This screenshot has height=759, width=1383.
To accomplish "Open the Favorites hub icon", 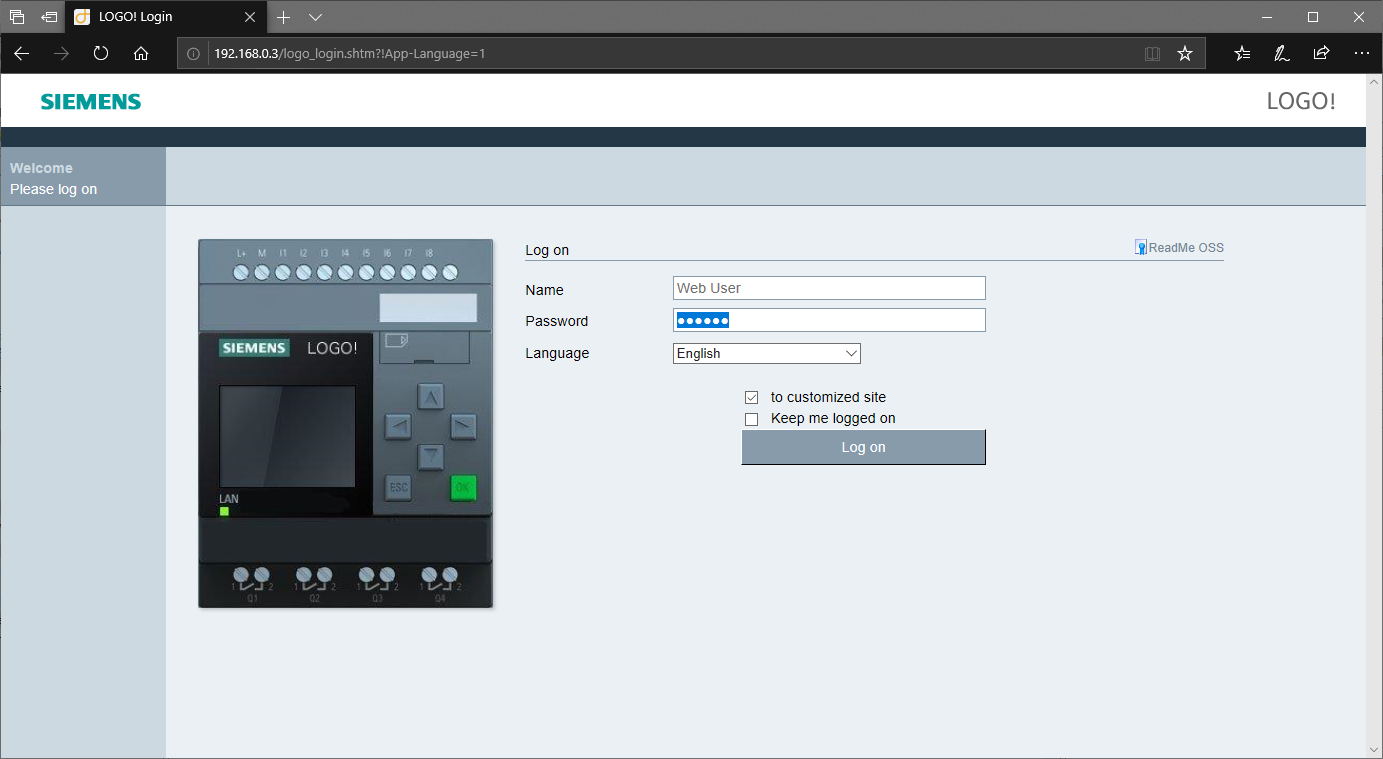I will 1242,54.
